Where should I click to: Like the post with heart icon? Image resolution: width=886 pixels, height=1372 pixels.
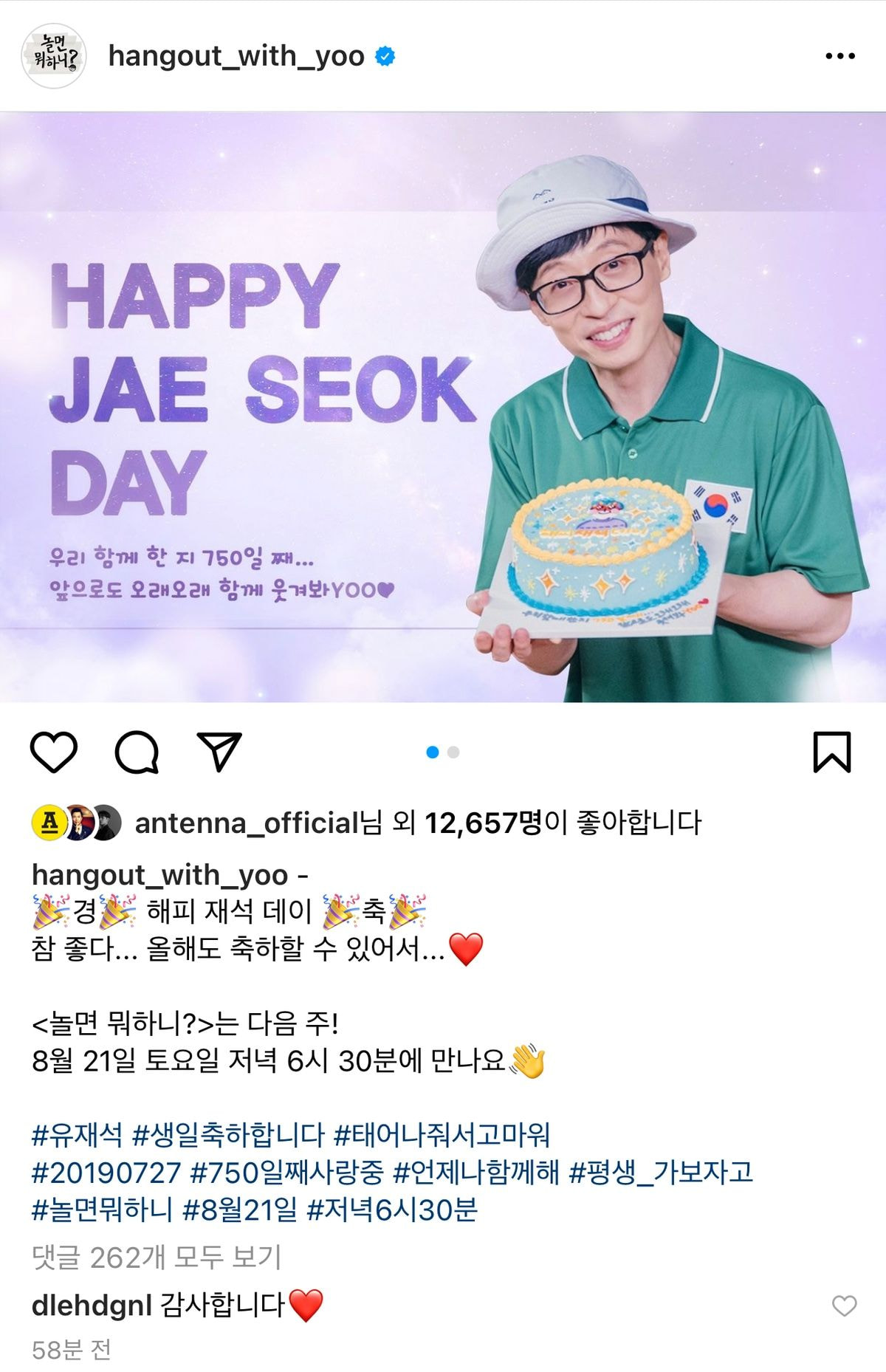53,752
